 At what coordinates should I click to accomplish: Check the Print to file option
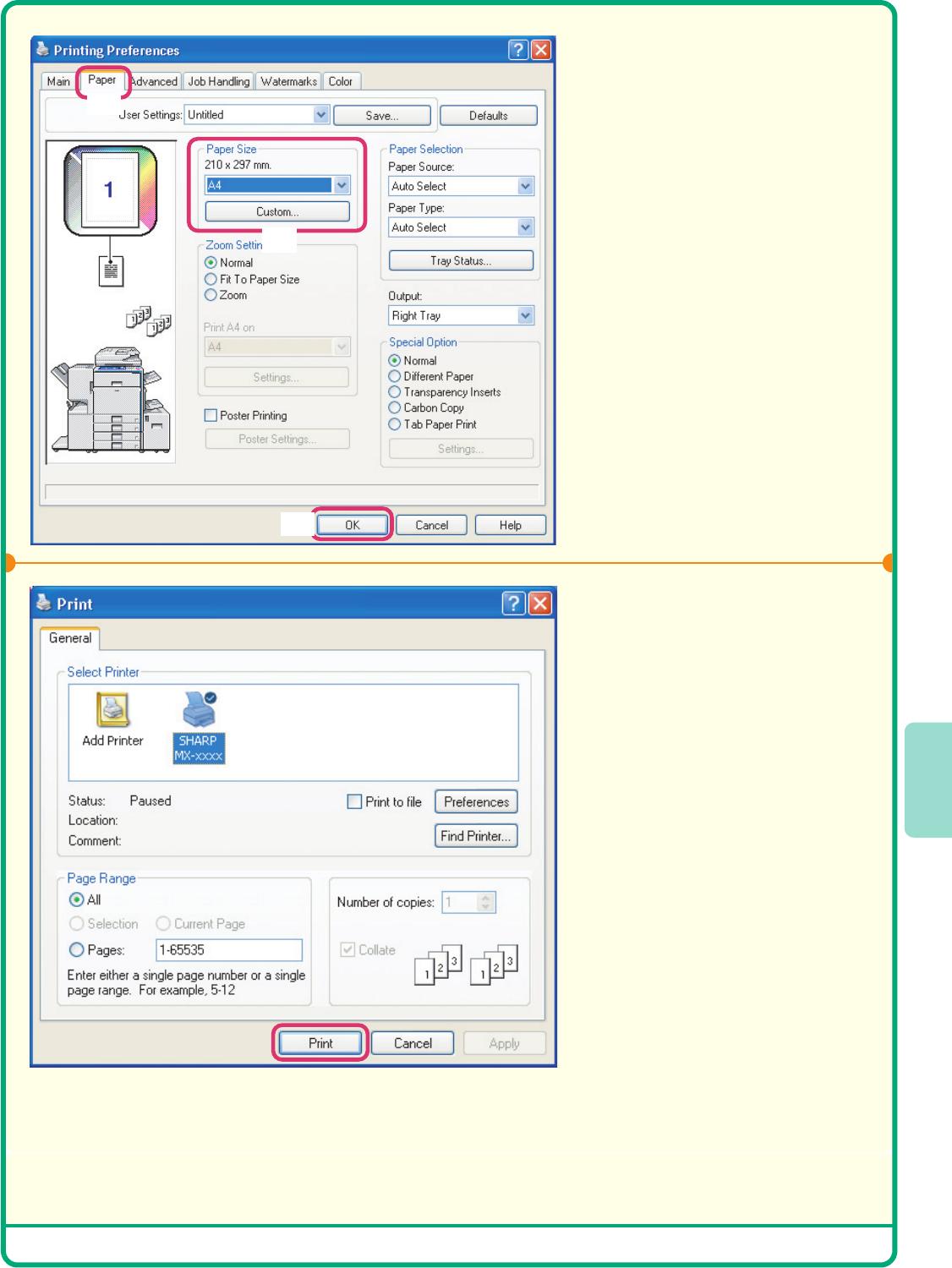coord(355,801)
